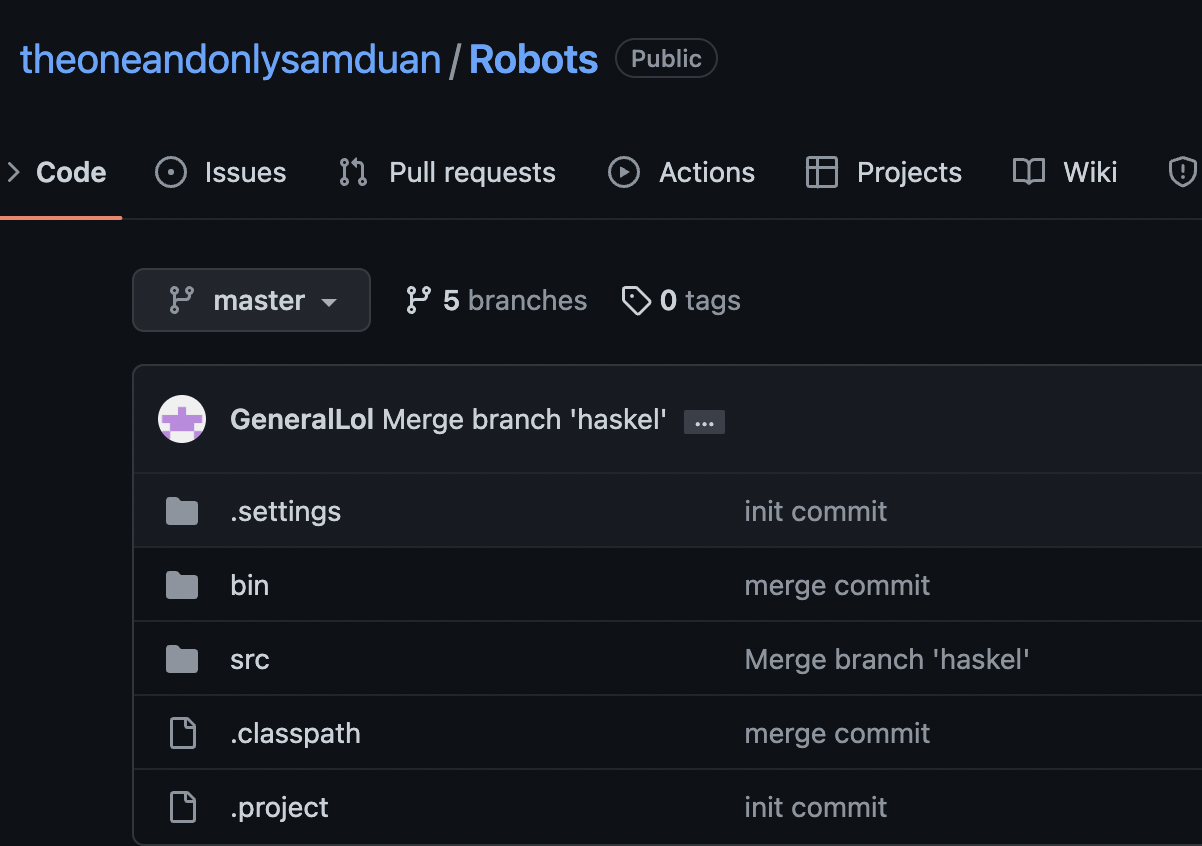Open the .project row 'init commit' message
The image size is (1202, 846).
[816, 807]
